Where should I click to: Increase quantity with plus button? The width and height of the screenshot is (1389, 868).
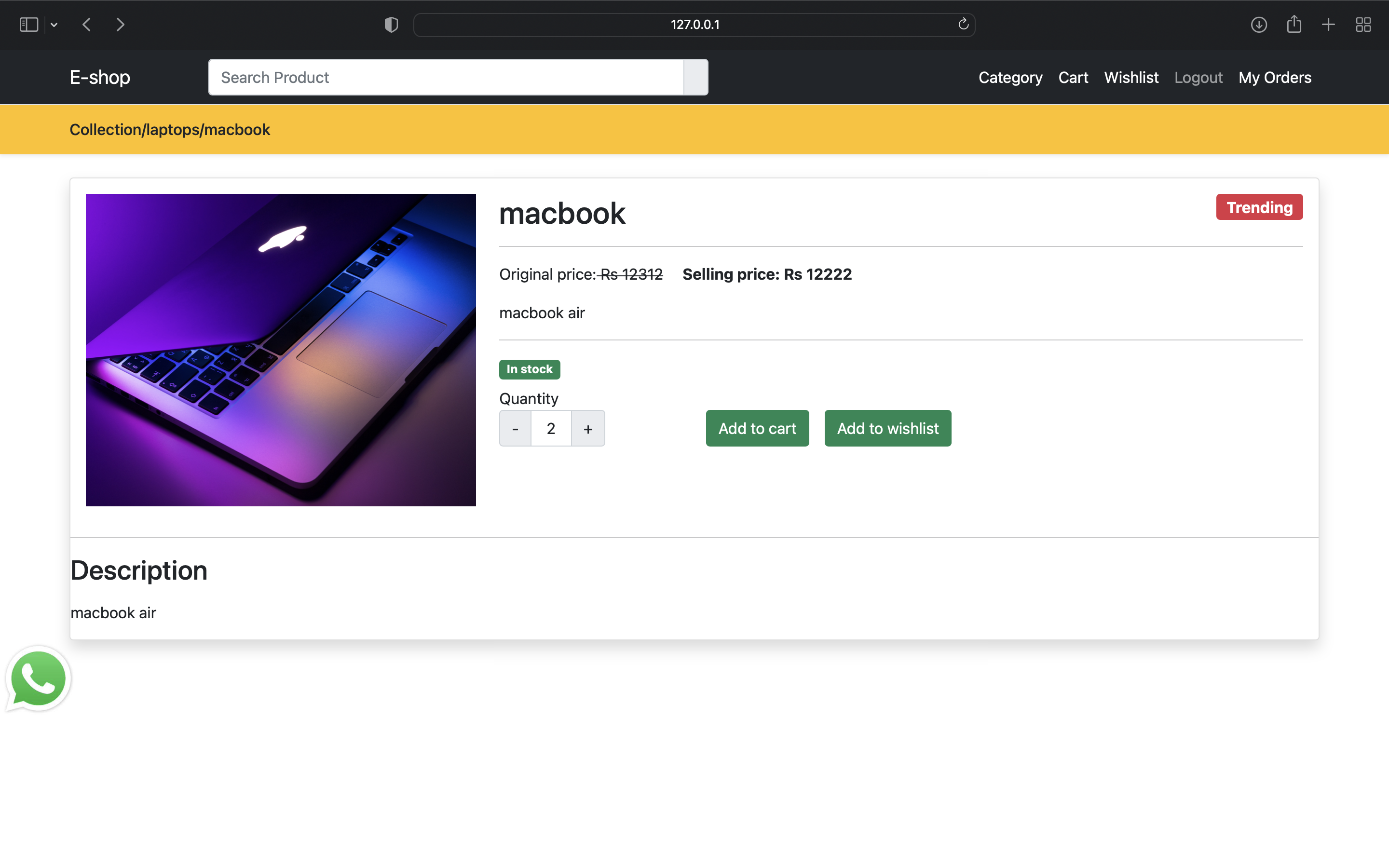pos(588,428)
